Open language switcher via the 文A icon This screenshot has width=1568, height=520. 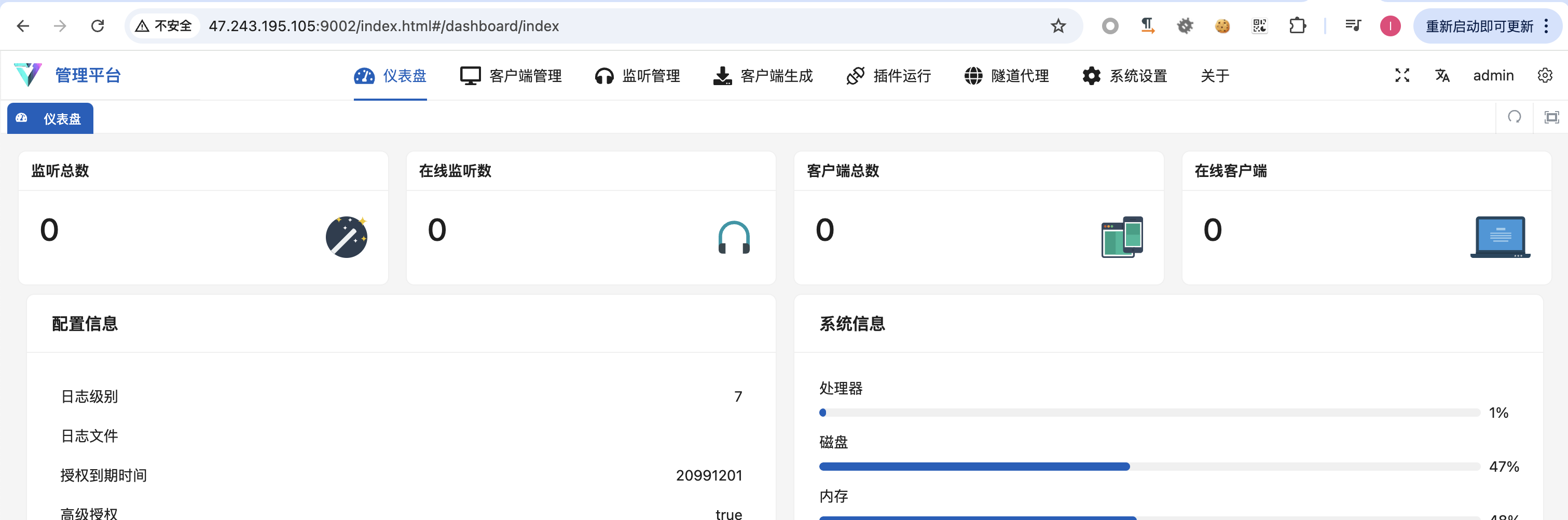[1442, 75]
